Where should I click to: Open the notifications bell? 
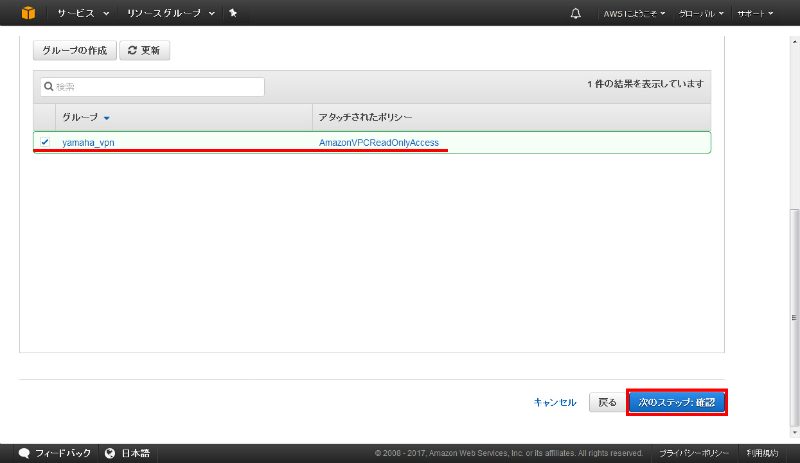575,13
